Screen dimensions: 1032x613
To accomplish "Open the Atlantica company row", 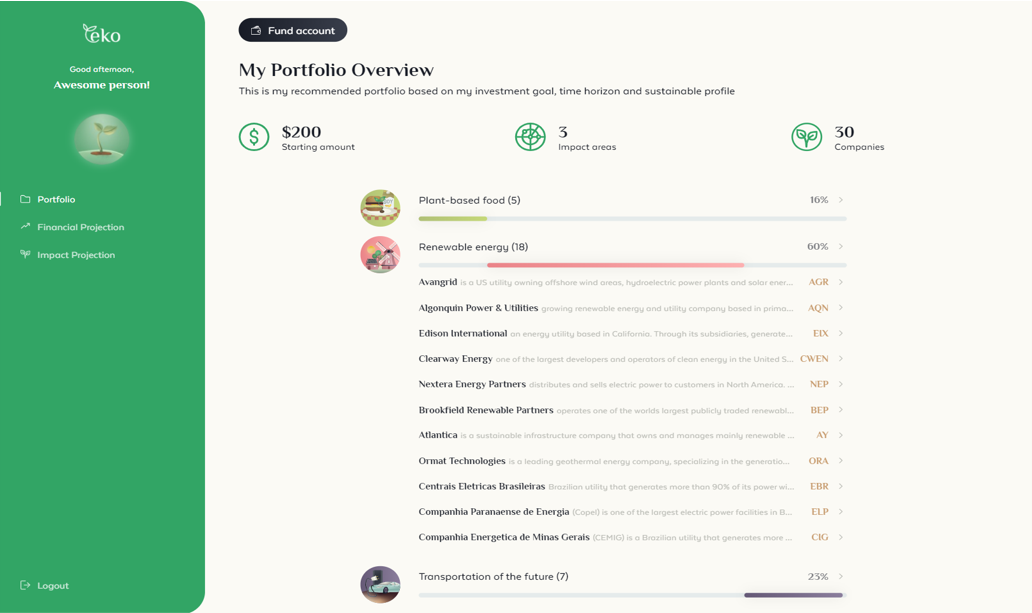I will (632, 435).
